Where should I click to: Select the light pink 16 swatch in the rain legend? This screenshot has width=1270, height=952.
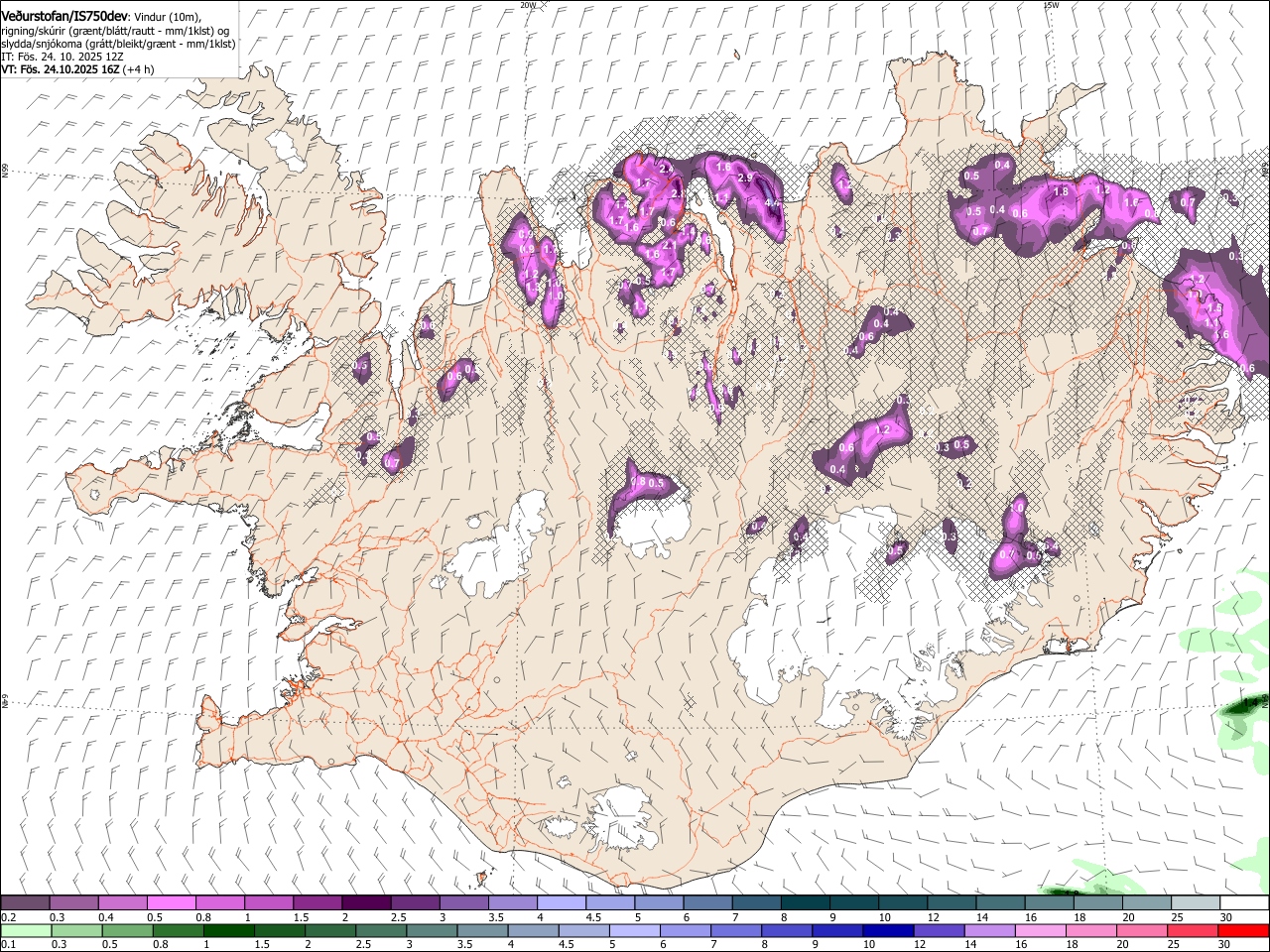(x=1041, y=930)
